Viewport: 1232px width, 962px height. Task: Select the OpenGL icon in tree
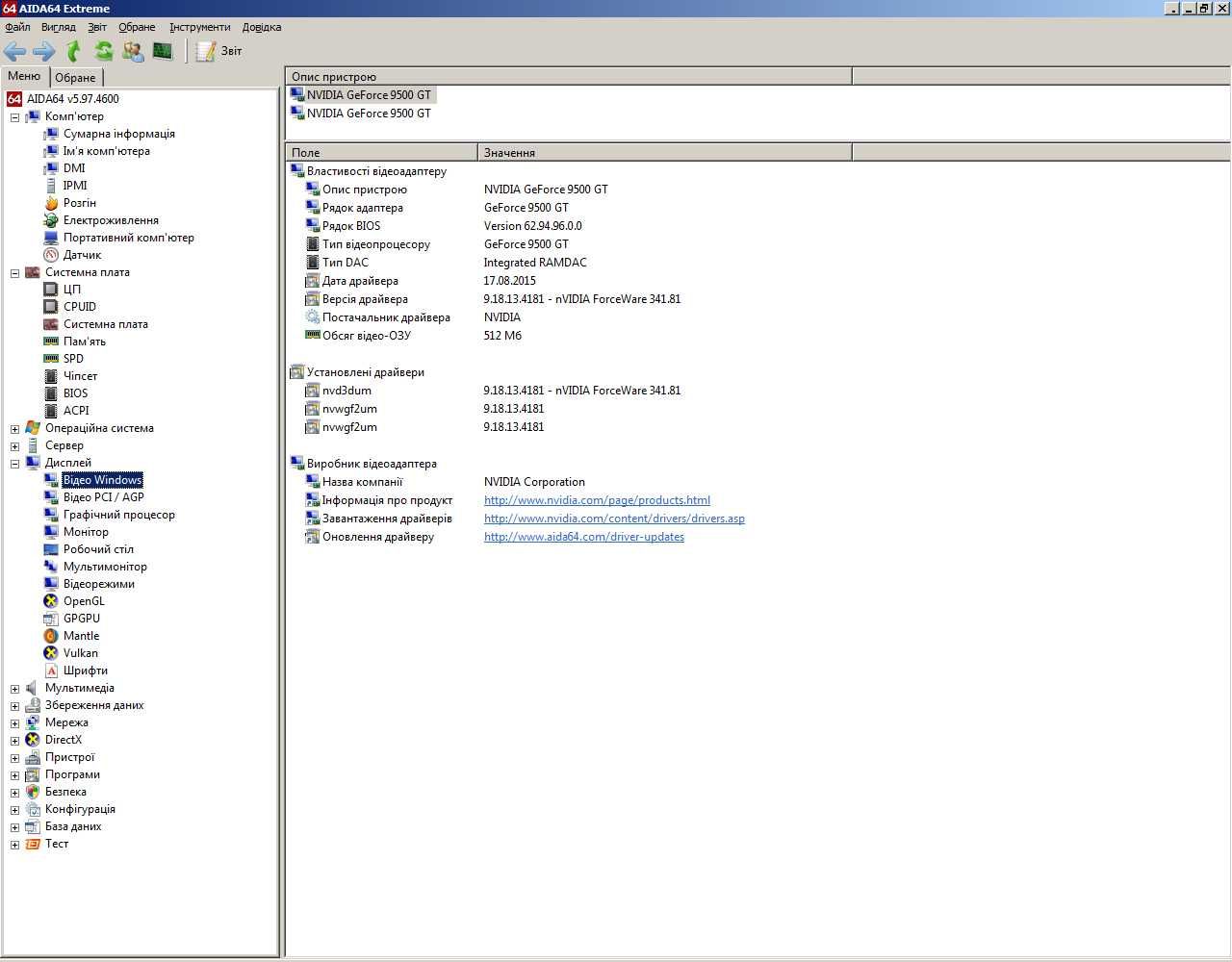point(51,601)
